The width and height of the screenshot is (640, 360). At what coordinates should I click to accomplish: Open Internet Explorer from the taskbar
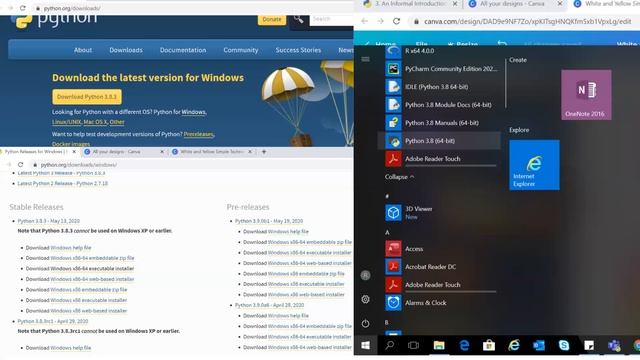click(x=514, y=345)
